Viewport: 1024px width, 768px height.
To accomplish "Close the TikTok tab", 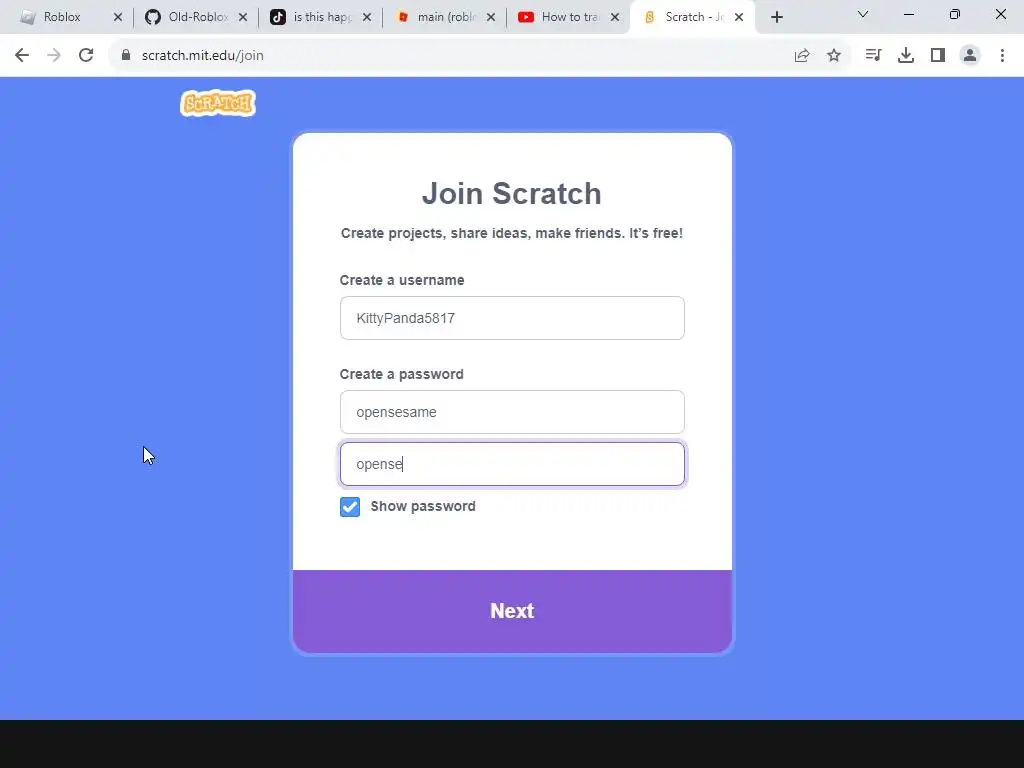I will pos(367,17).
